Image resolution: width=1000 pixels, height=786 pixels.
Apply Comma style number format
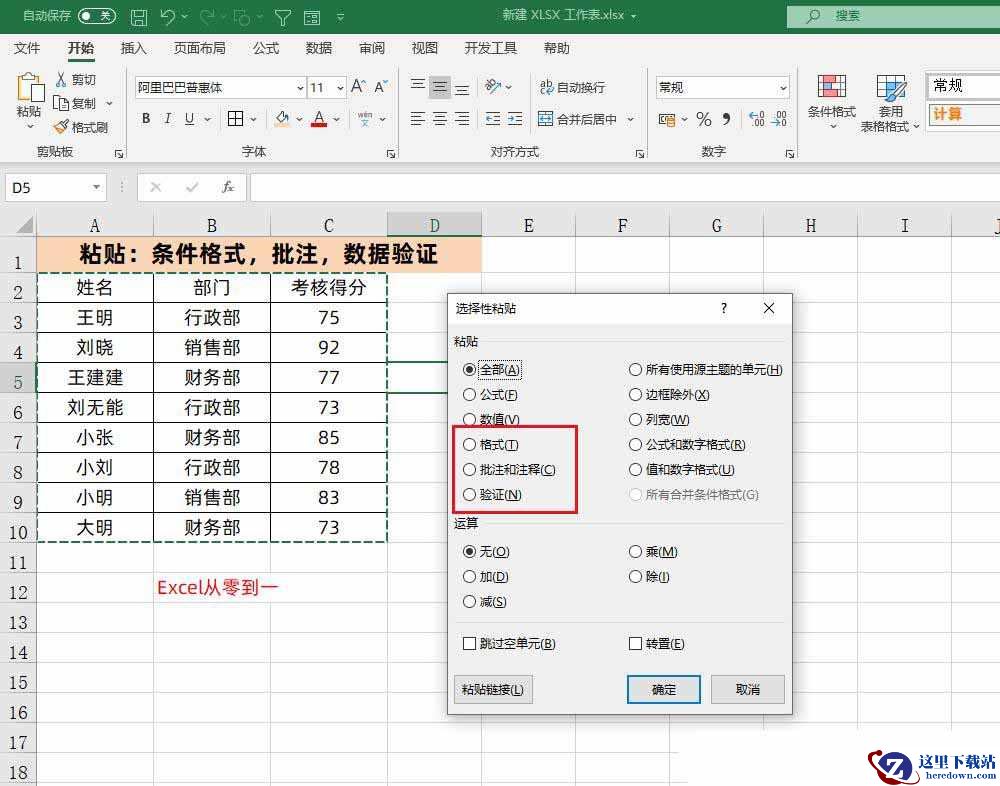[x=726, y=119]
